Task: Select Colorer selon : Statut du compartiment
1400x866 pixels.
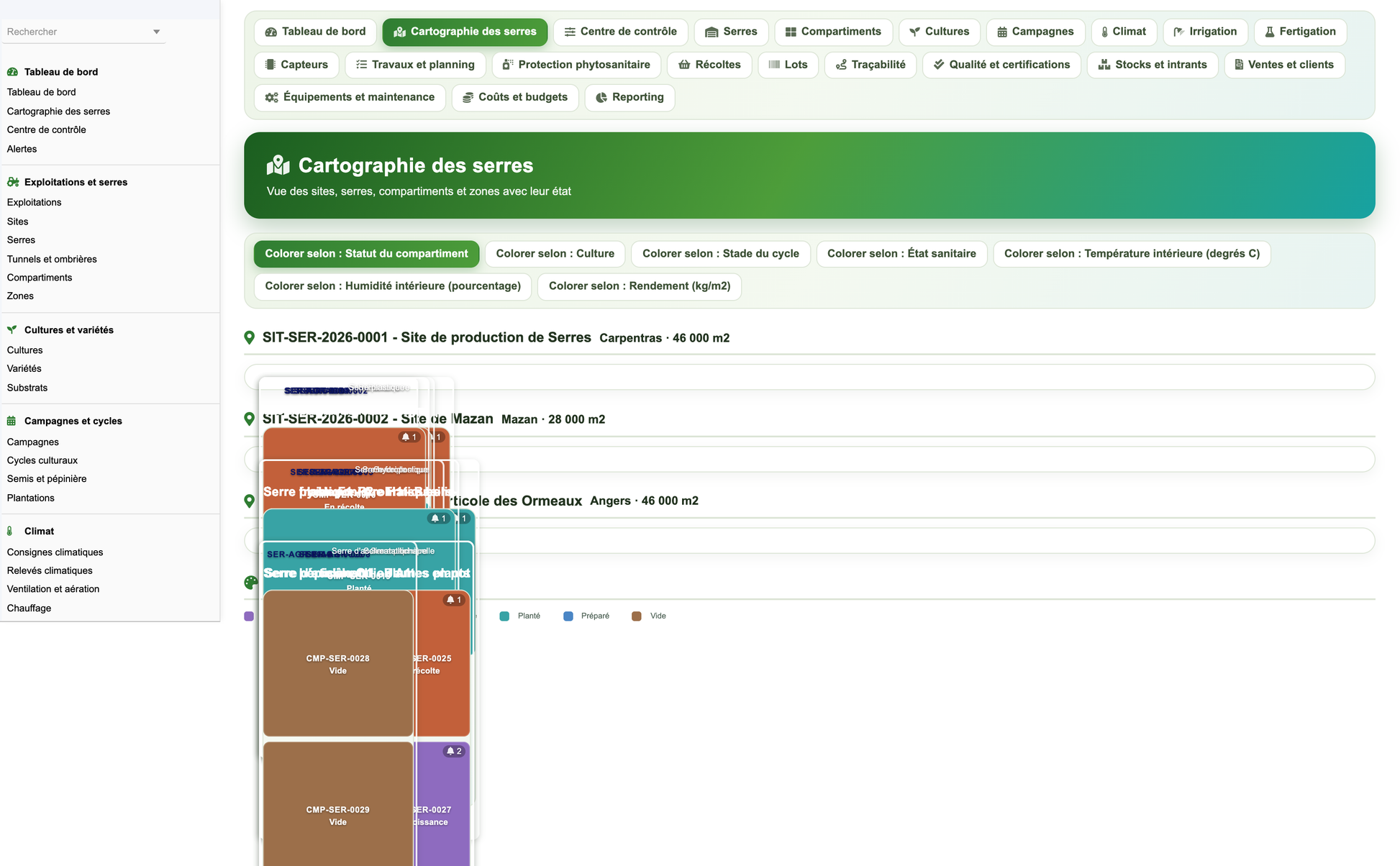Action: 366,254
